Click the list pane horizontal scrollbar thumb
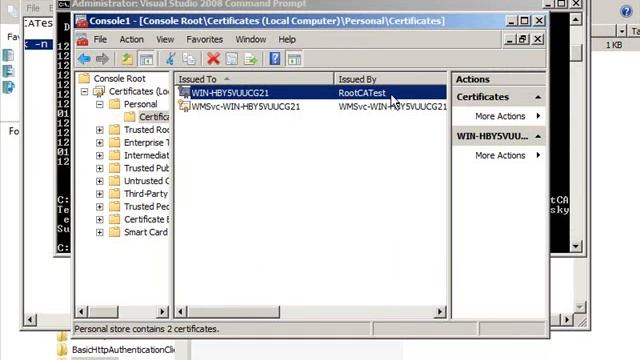This screenshot has width=640, height=360. click(x=233, y=312)
